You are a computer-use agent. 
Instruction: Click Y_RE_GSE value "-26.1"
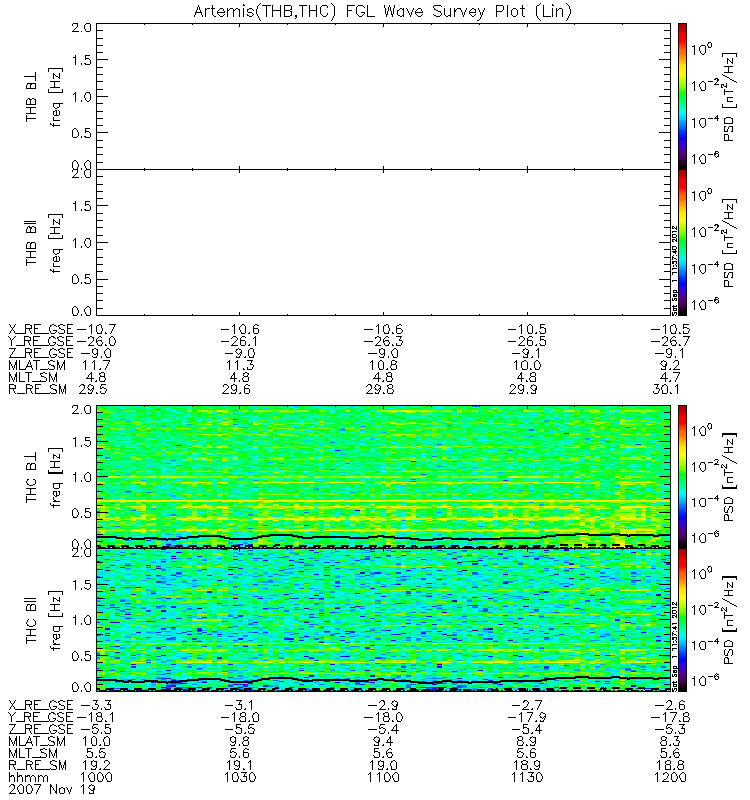240,341
